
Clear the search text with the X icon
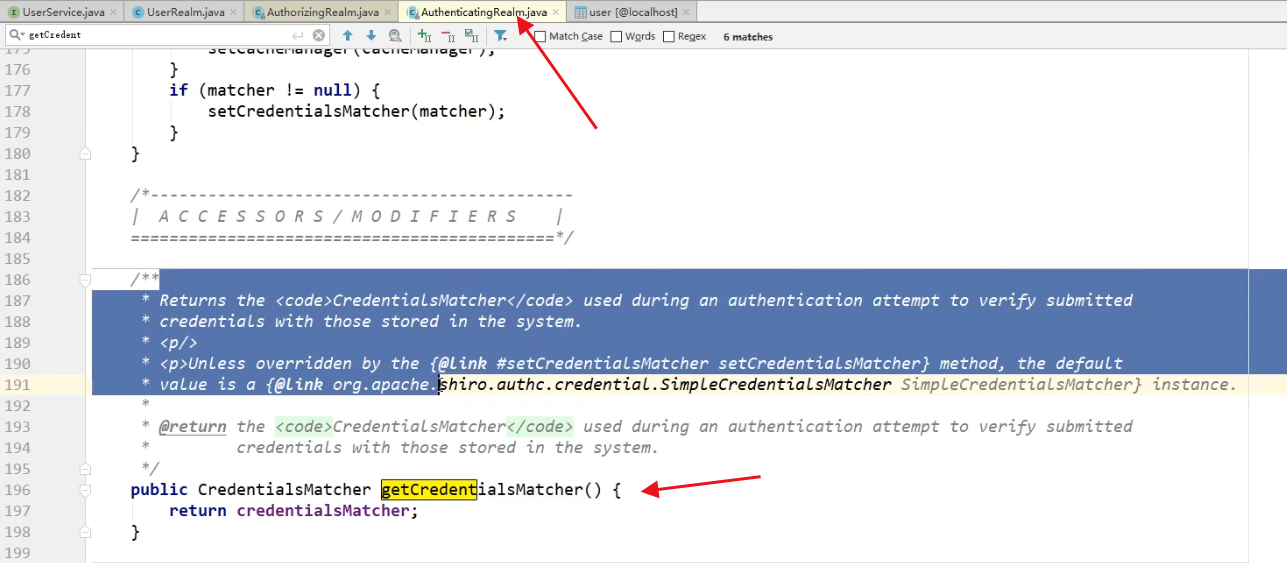tap(318, 35)
